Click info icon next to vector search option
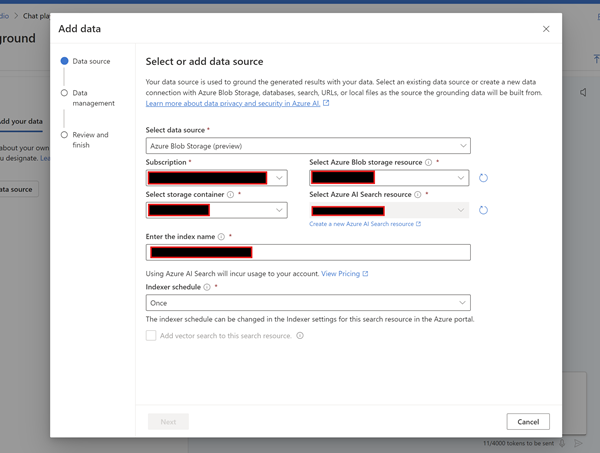 (300, 336)
